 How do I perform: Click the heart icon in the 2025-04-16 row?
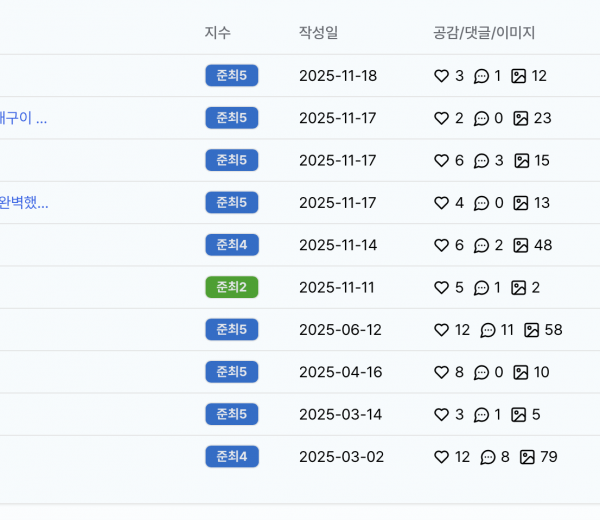click(x=441, y=372)
